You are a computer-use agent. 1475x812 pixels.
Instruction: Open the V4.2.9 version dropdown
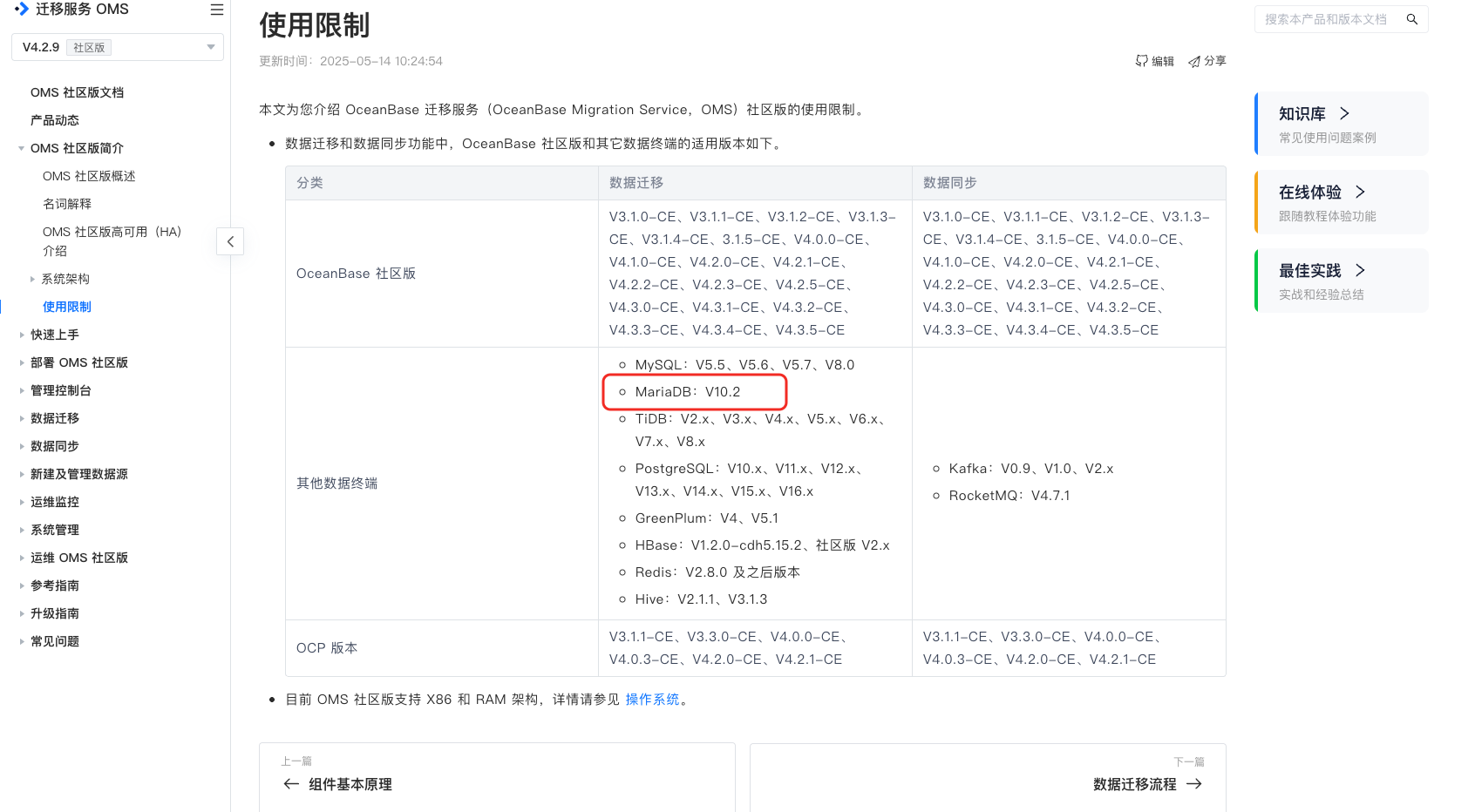tap(118, 47)
